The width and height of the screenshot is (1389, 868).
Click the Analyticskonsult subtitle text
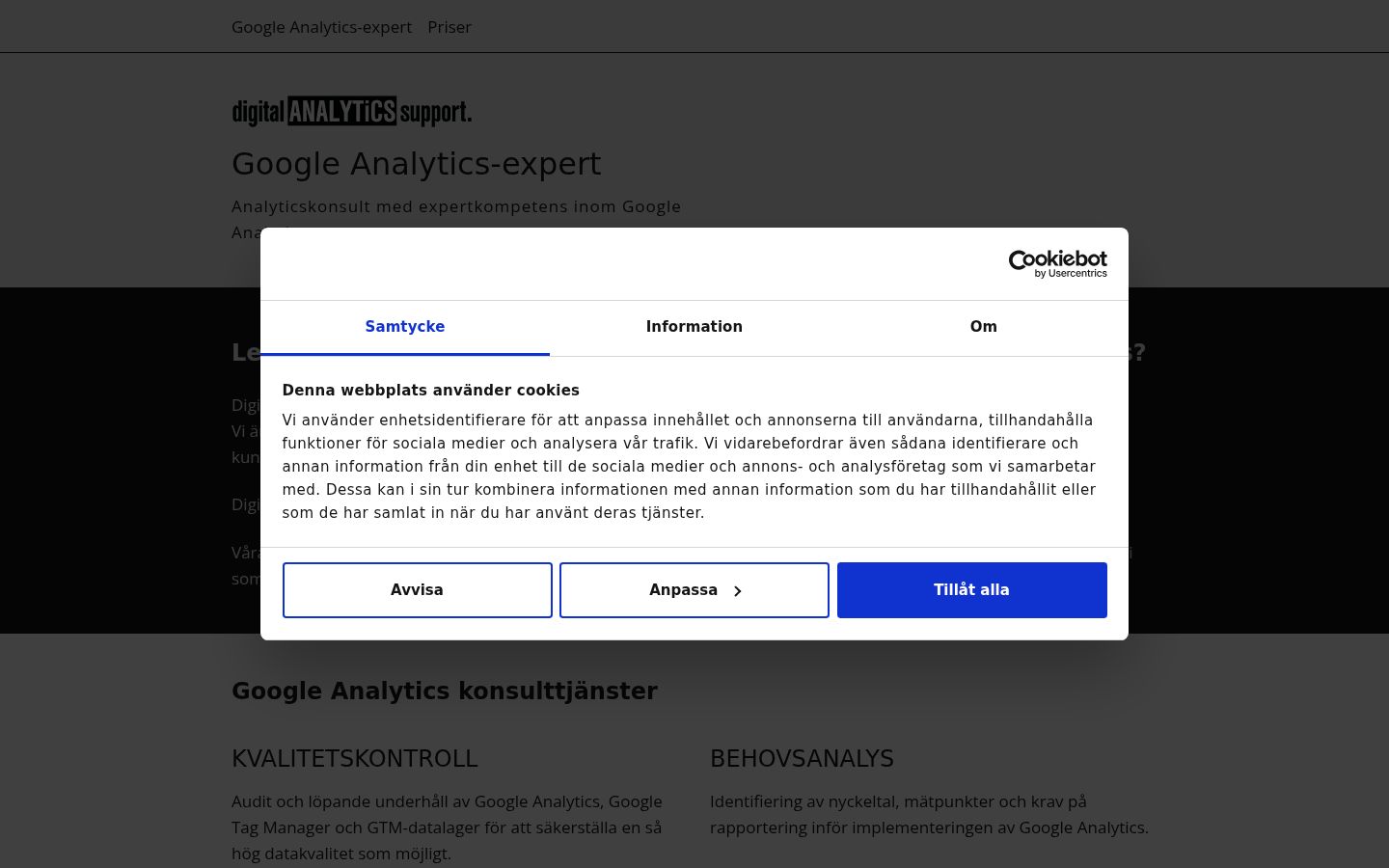coord(457,219)
